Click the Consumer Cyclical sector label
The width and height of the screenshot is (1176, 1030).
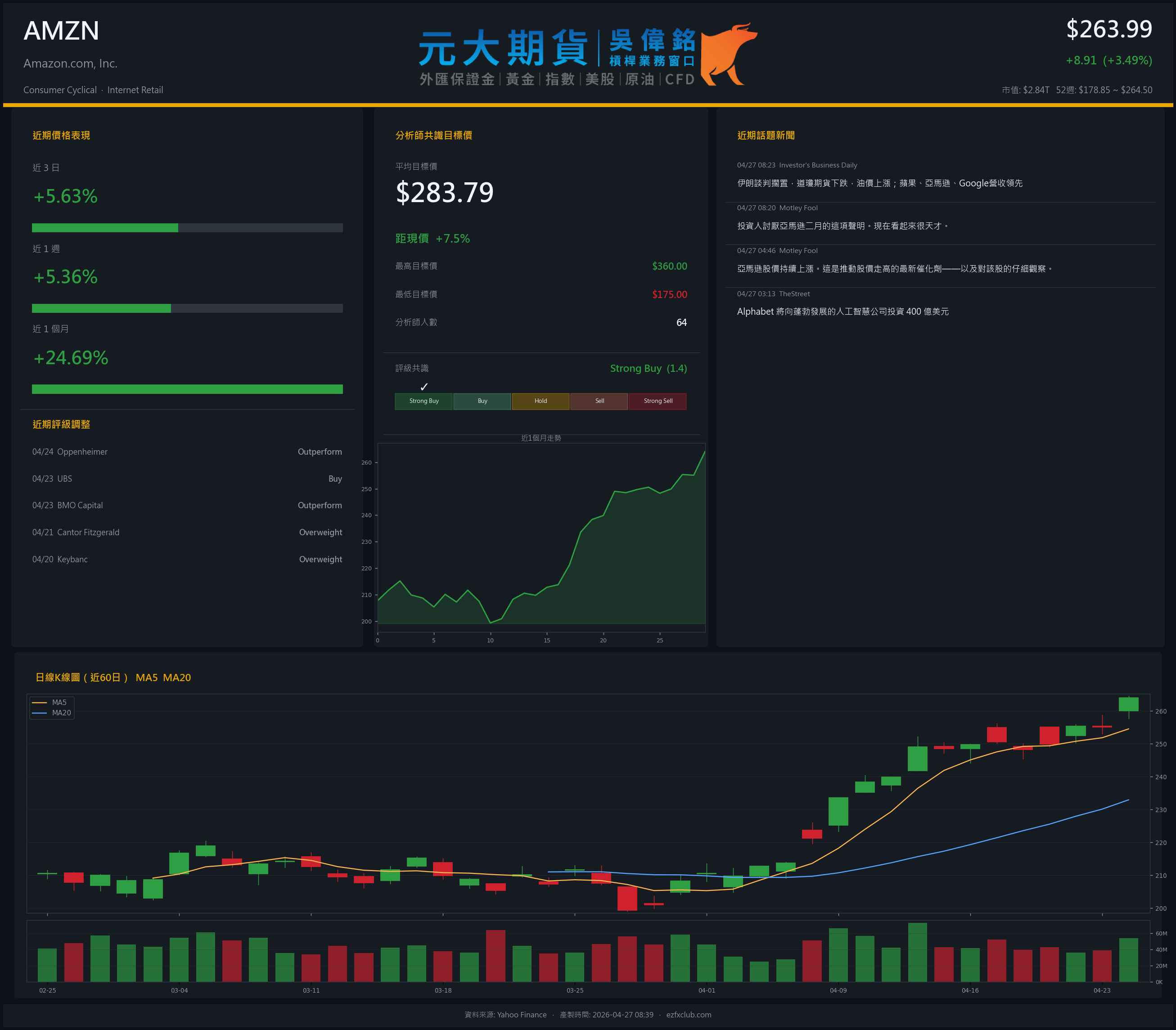pos(60,90)
